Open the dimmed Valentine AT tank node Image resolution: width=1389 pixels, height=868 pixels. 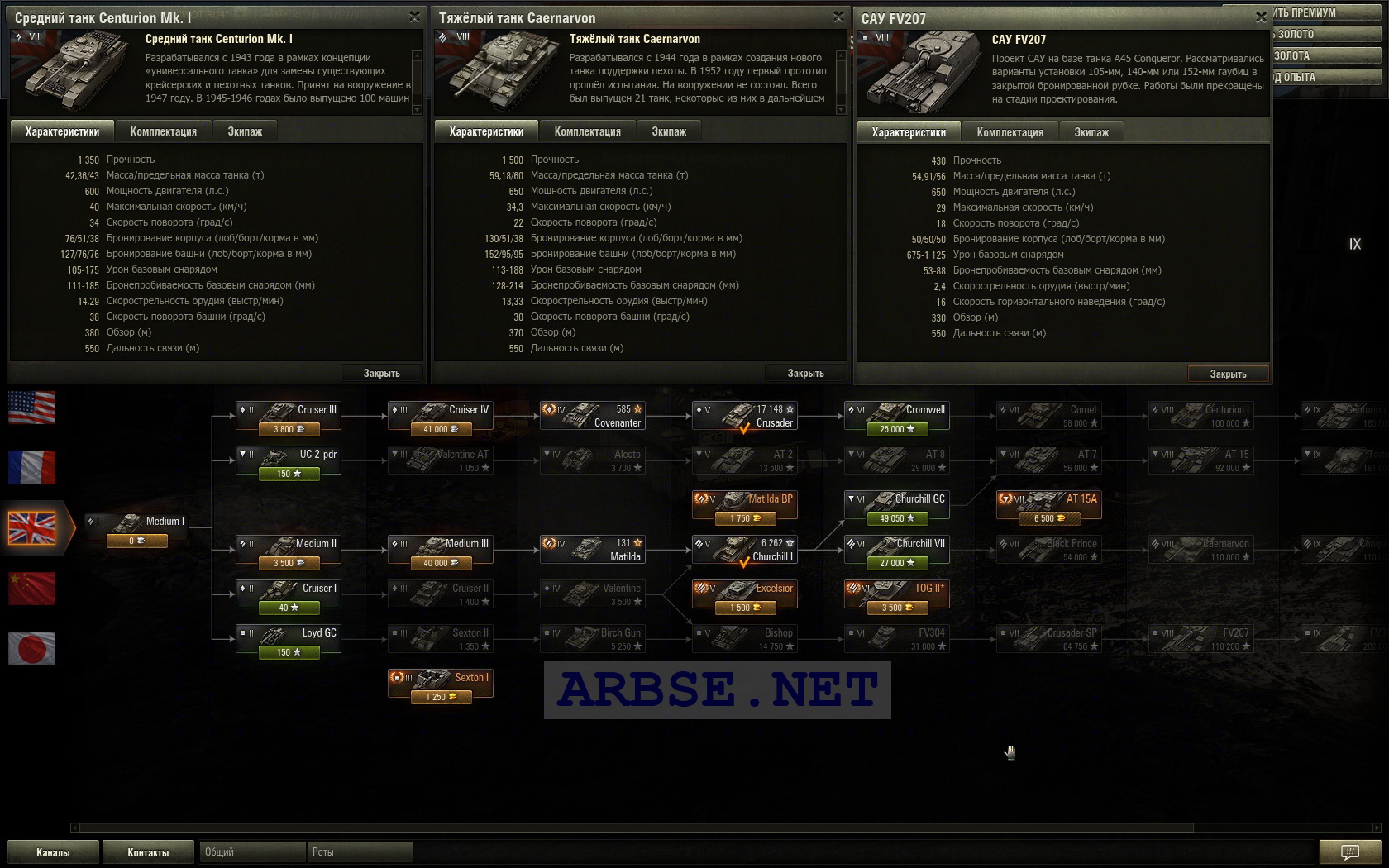pyautogui.click(x=441, y=462)
